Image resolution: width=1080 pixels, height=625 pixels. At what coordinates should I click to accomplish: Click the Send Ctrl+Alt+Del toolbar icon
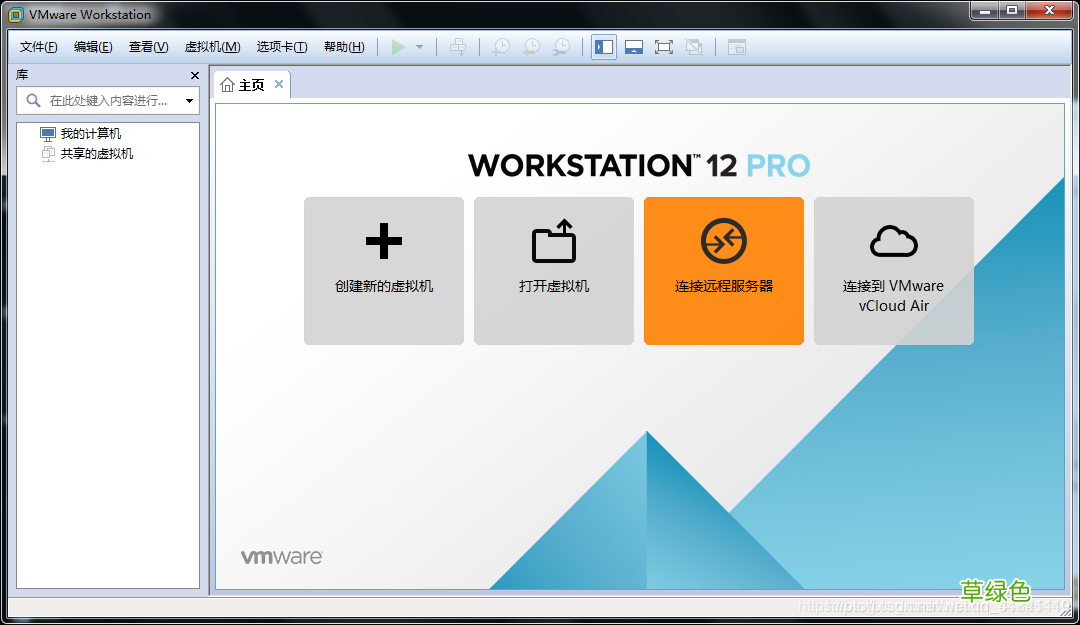pos(458,46)
